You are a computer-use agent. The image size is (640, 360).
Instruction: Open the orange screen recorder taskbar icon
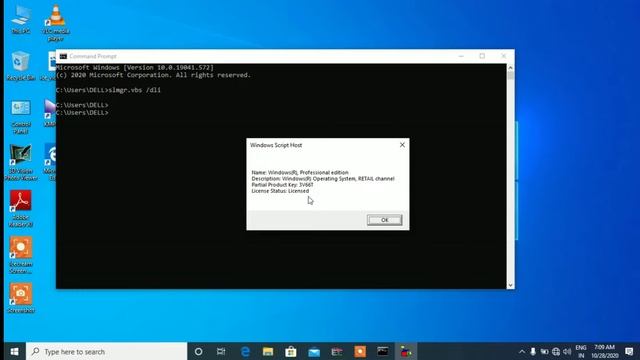(x=360, y=351)
